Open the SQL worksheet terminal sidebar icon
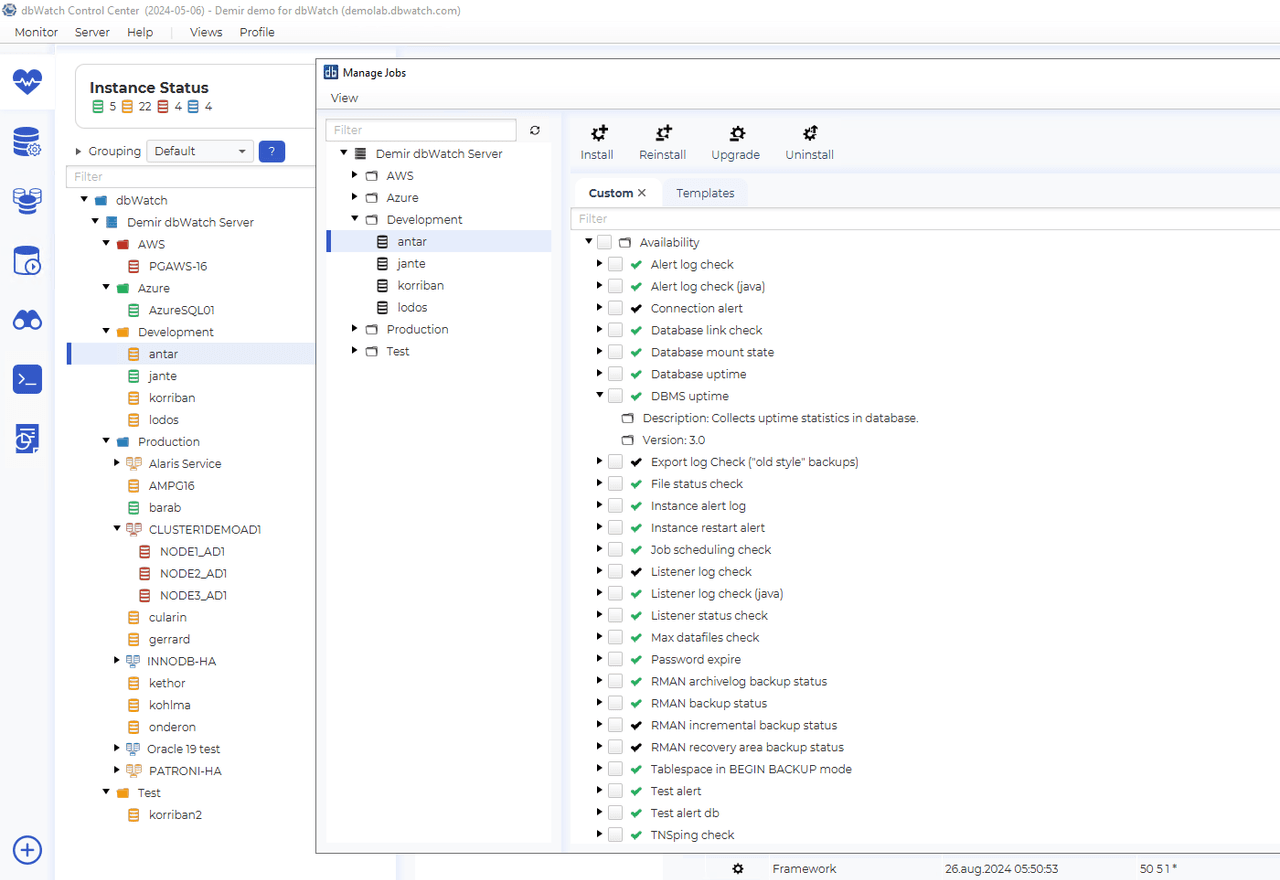Viewport: 1280px width, 880px height. click(x=27, y=379)
